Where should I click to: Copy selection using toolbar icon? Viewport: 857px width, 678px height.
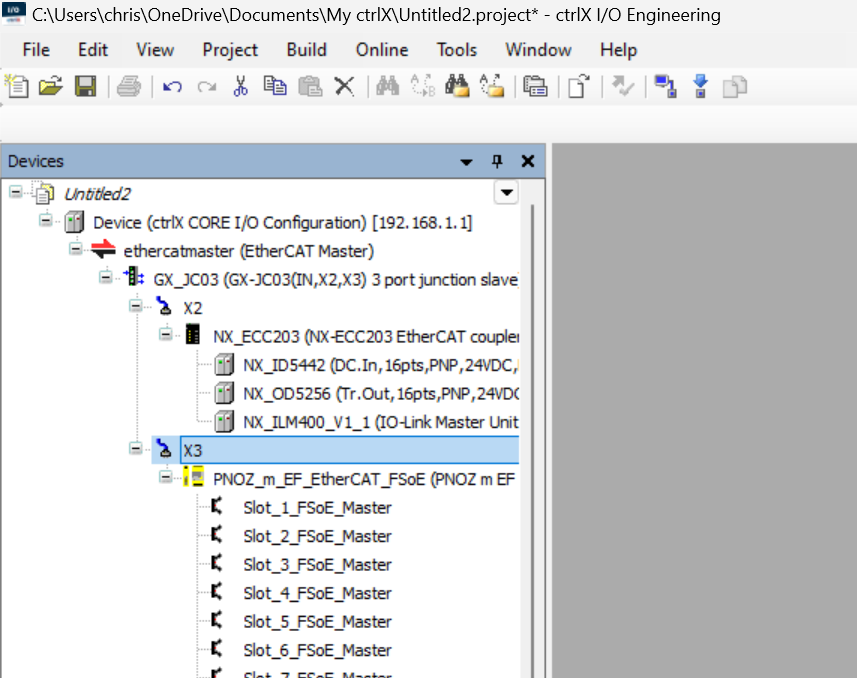coord(275,86)
